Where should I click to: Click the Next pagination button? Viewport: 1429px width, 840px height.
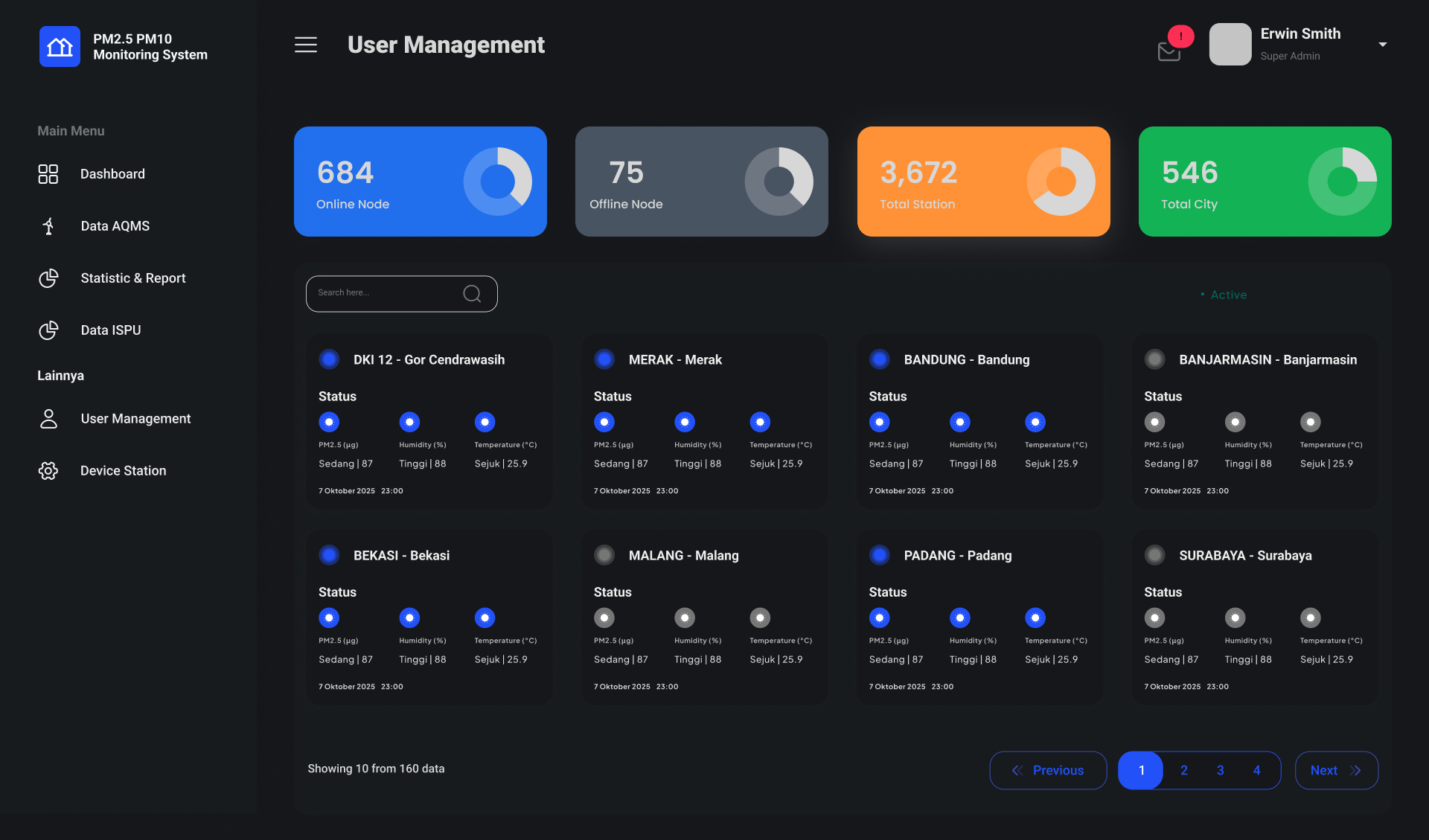pos(1336,770)
